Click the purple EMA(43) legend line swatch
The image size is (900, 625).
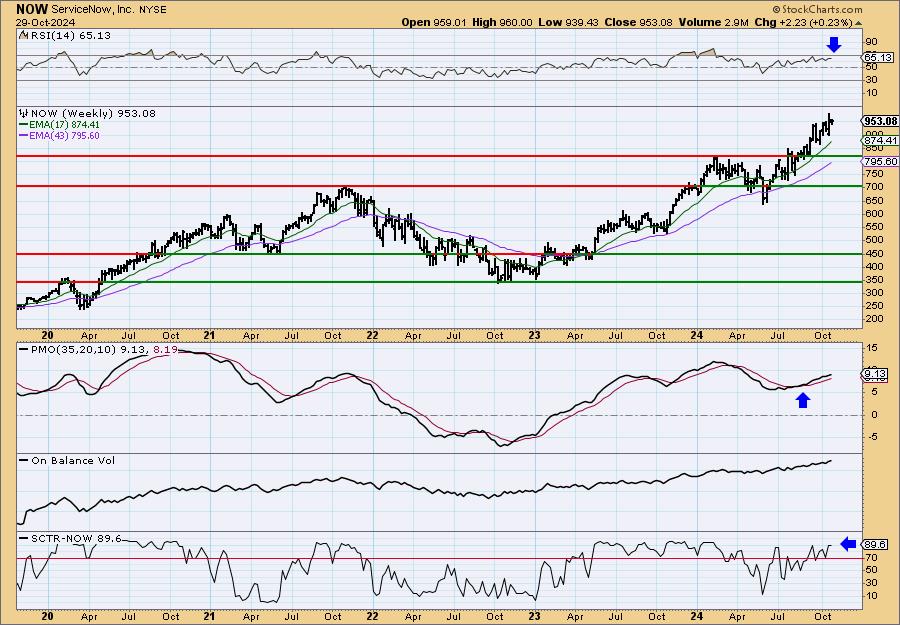click(x=24, y=136)
